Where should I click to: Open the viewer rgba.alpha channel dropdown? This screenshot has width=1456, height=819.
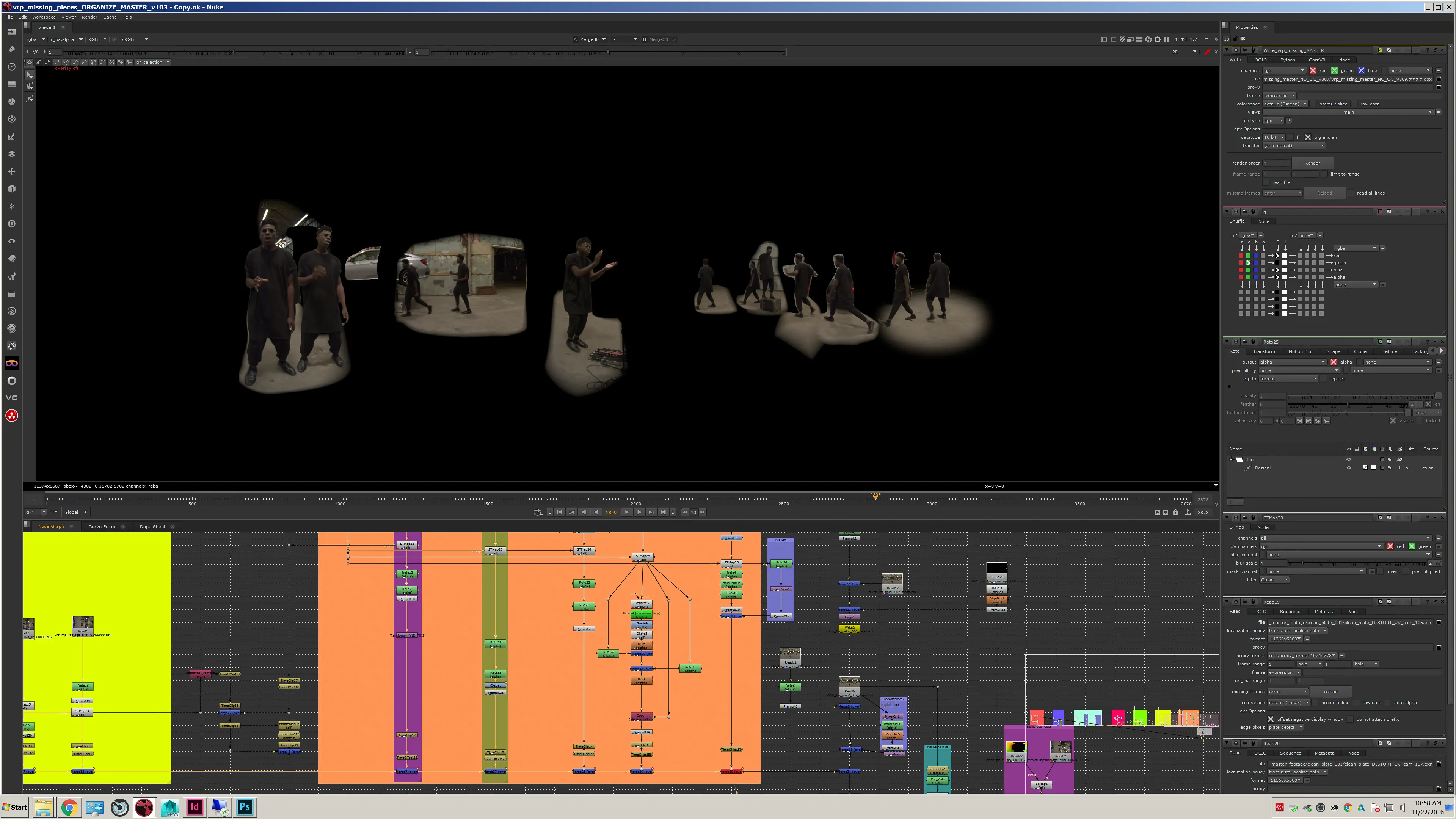66,39
